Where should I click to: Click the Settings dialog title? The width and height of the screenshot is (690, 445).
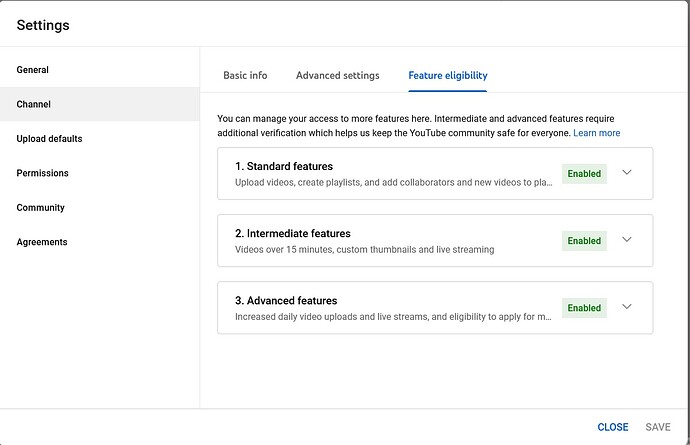[x=43, y=25]
